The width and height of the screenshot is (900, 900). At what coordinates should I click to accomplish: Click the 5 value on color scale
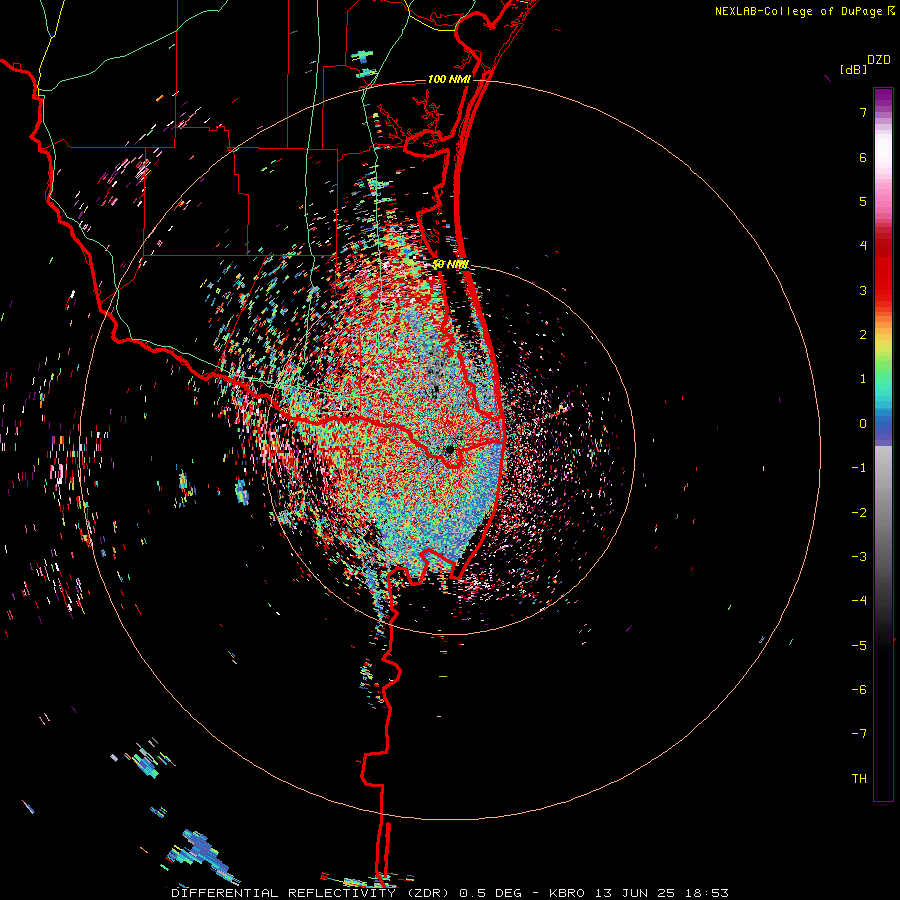863,201
